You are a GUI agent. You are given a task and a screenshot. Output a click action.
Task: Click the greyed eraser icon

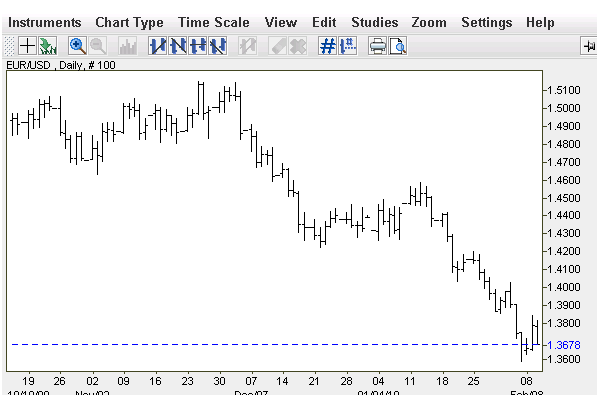pyautogui.click(x=278, y=46)
